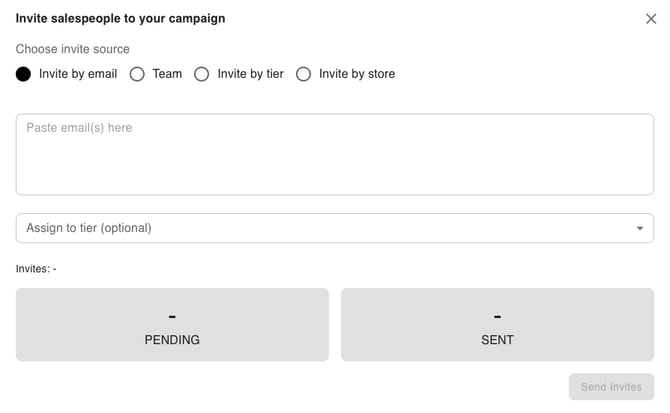Close the invite salespeople dialog
Viewport: 670px width, 413px height.
(x=651, y=18)
